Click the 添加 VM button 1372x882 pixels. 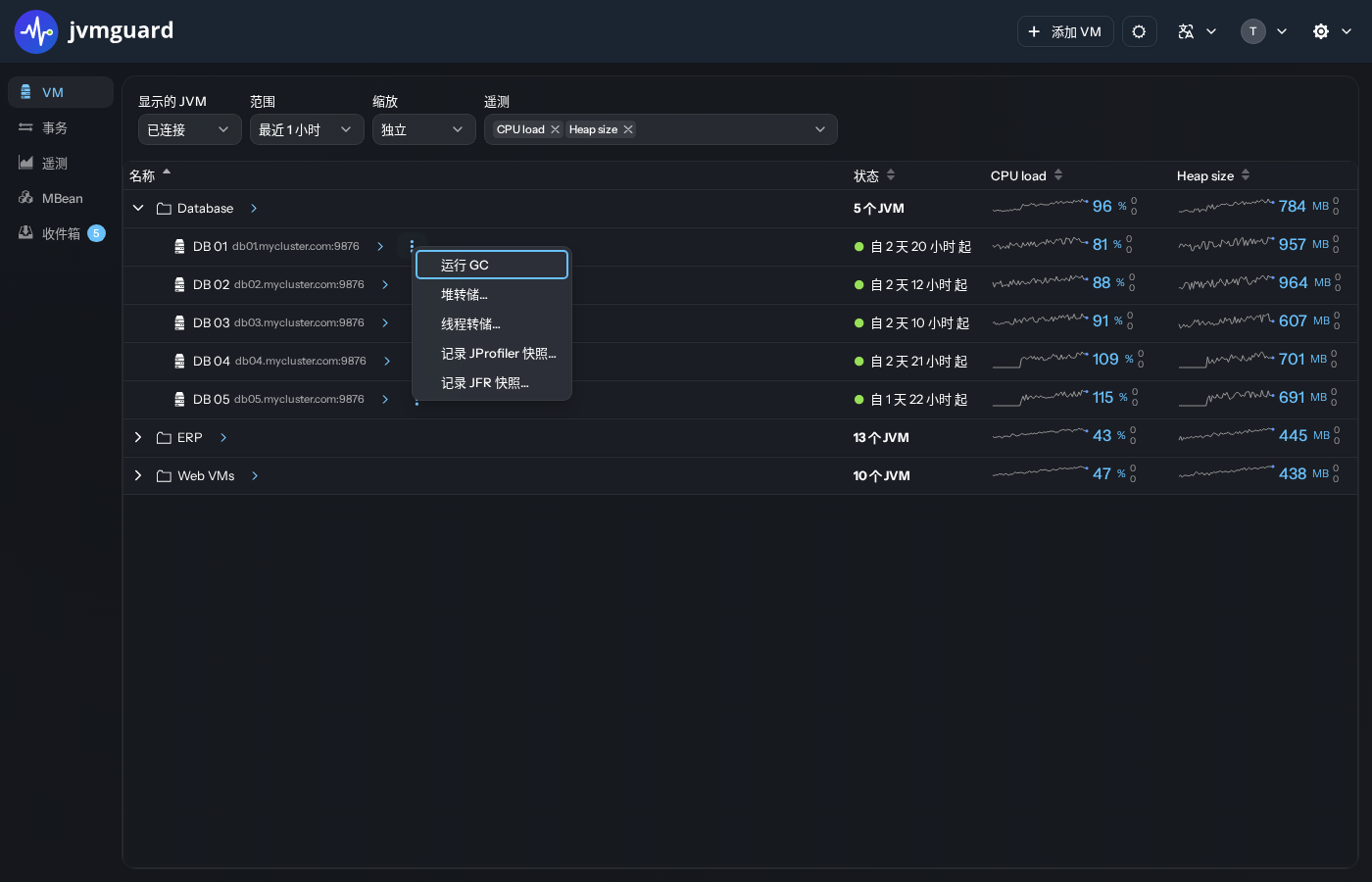tap(1065, 31)
